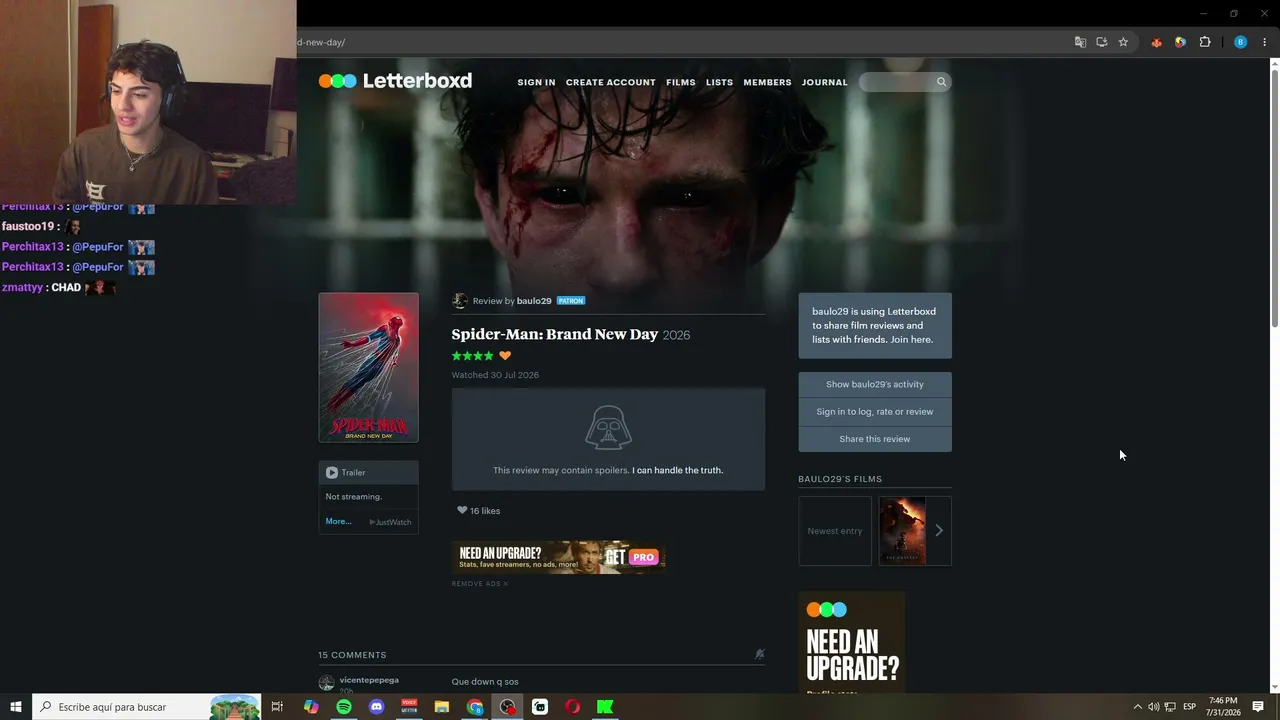Open Voicemeeter from the taskbar
This screenshot has height=720, width=1280.
tap(409, 707)
